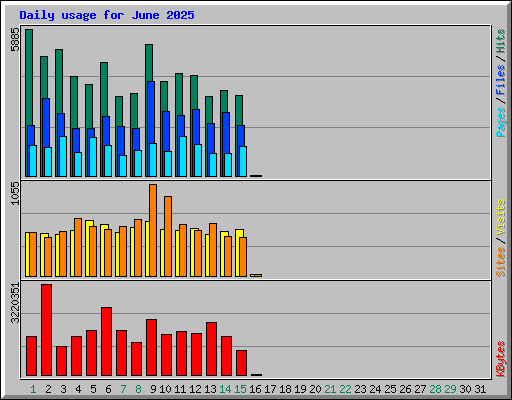The height and width of the screenshot is (400, 512).
Task: Click the cyan Pages bar for day 15
Action: (243, 161)
